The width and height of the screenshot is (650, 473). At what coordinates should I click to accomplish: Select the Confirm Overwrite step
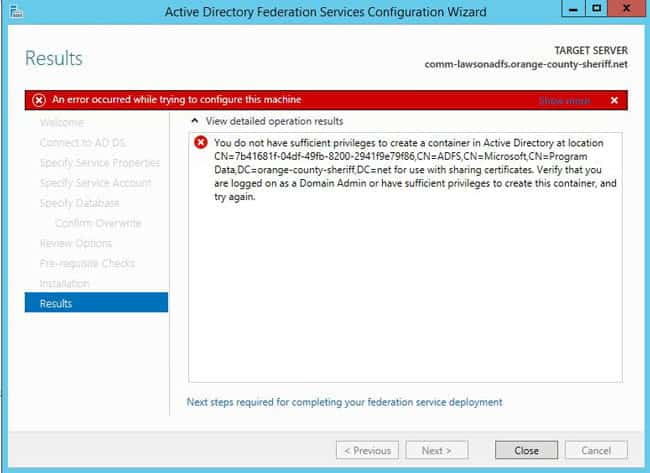[98, 223]
